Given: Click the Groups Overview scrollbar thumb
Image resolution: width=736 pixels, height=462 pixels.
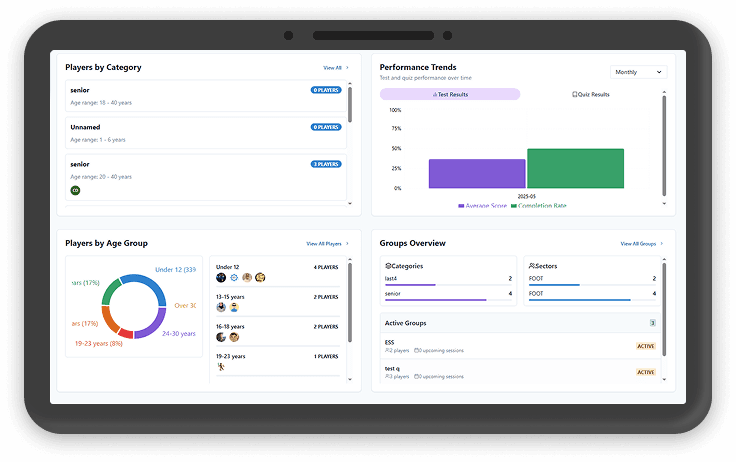Looking at the screenshot, I should pyautogui.click(x=664, y=309).
